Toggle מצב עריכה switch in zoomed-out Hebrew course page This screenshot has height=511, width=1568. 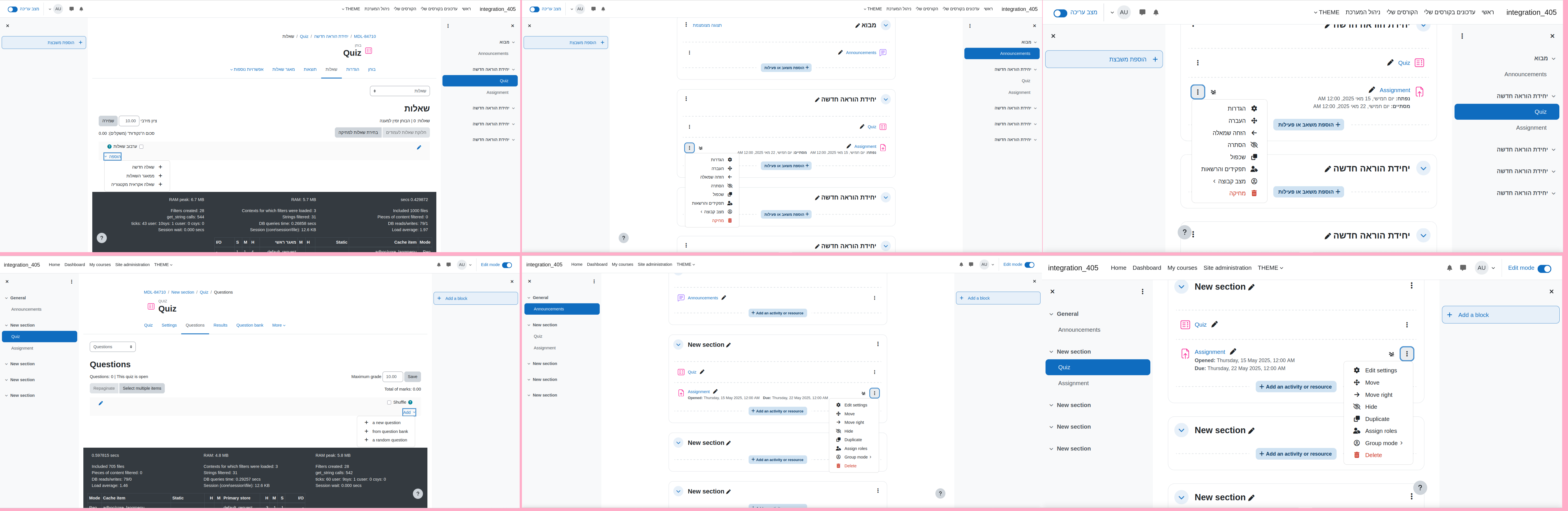tap(534, 9)
